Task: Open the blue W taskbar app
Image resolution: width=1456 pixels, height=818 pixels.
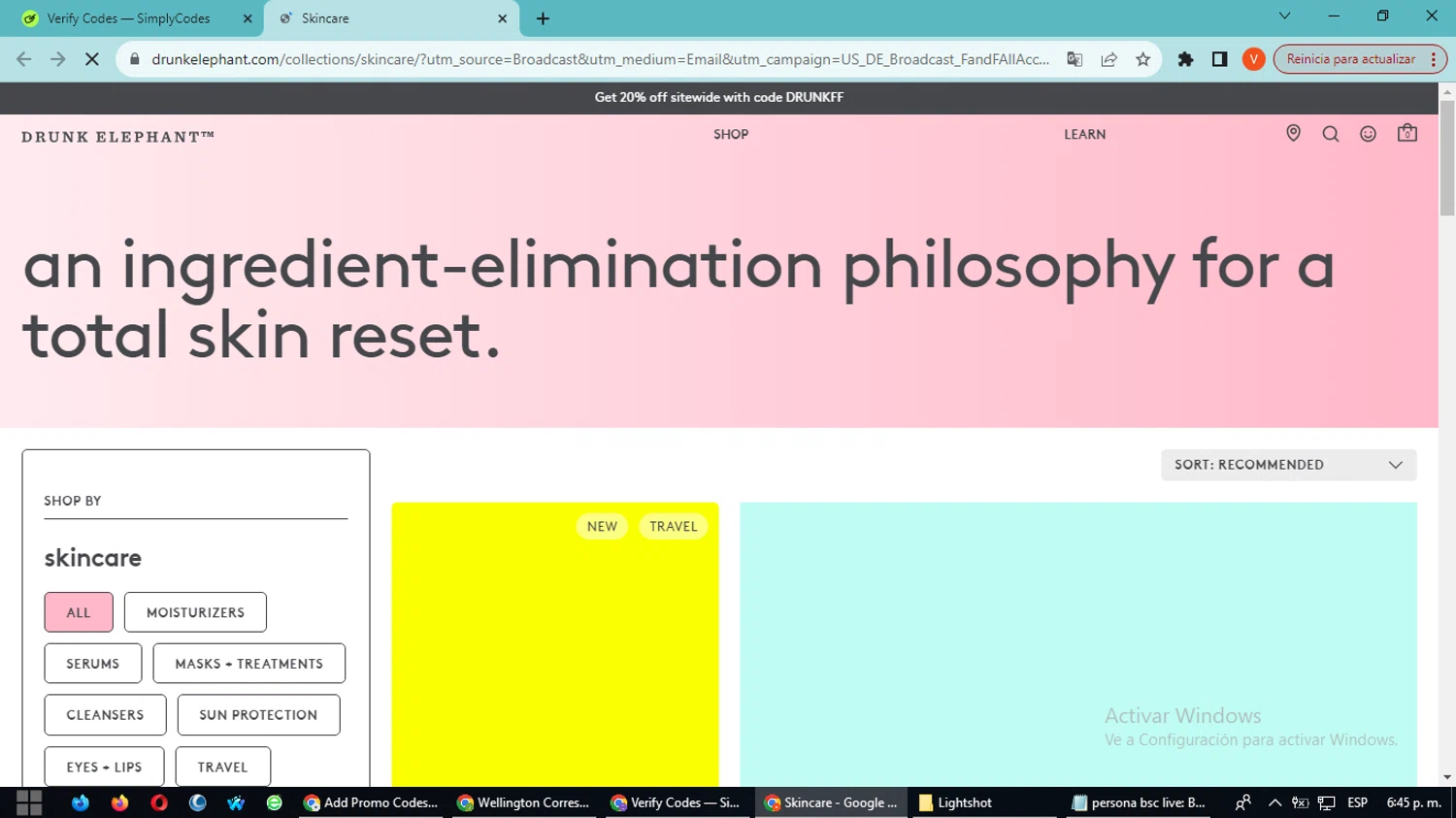Action: (x=236, y=802)
